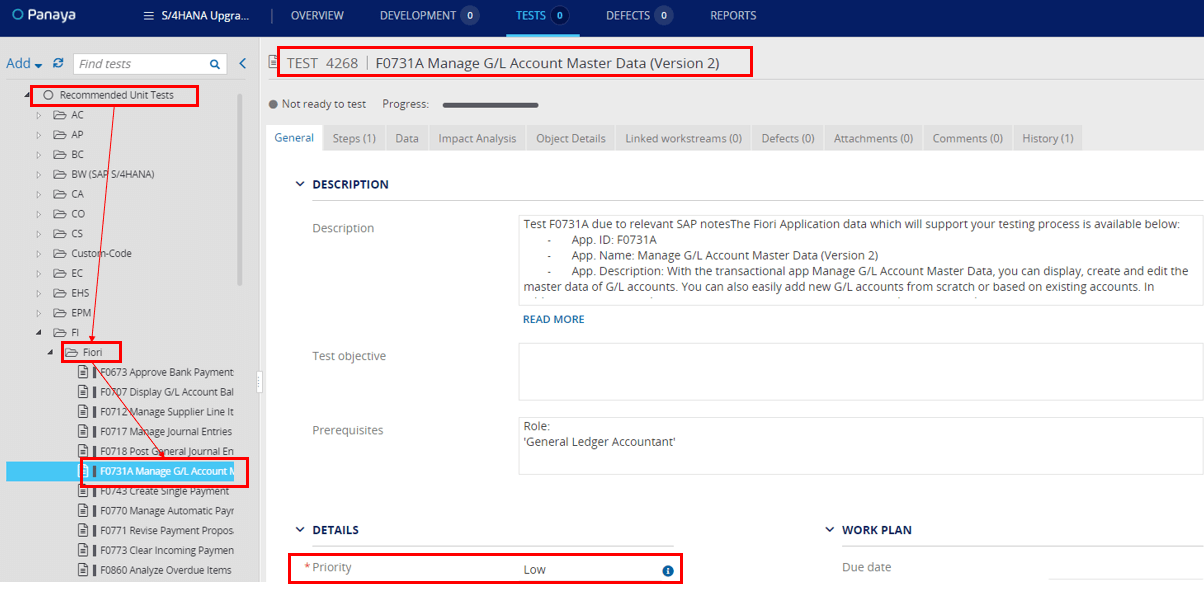
Task: Expand the AP folder
Action: click(40, 135)
